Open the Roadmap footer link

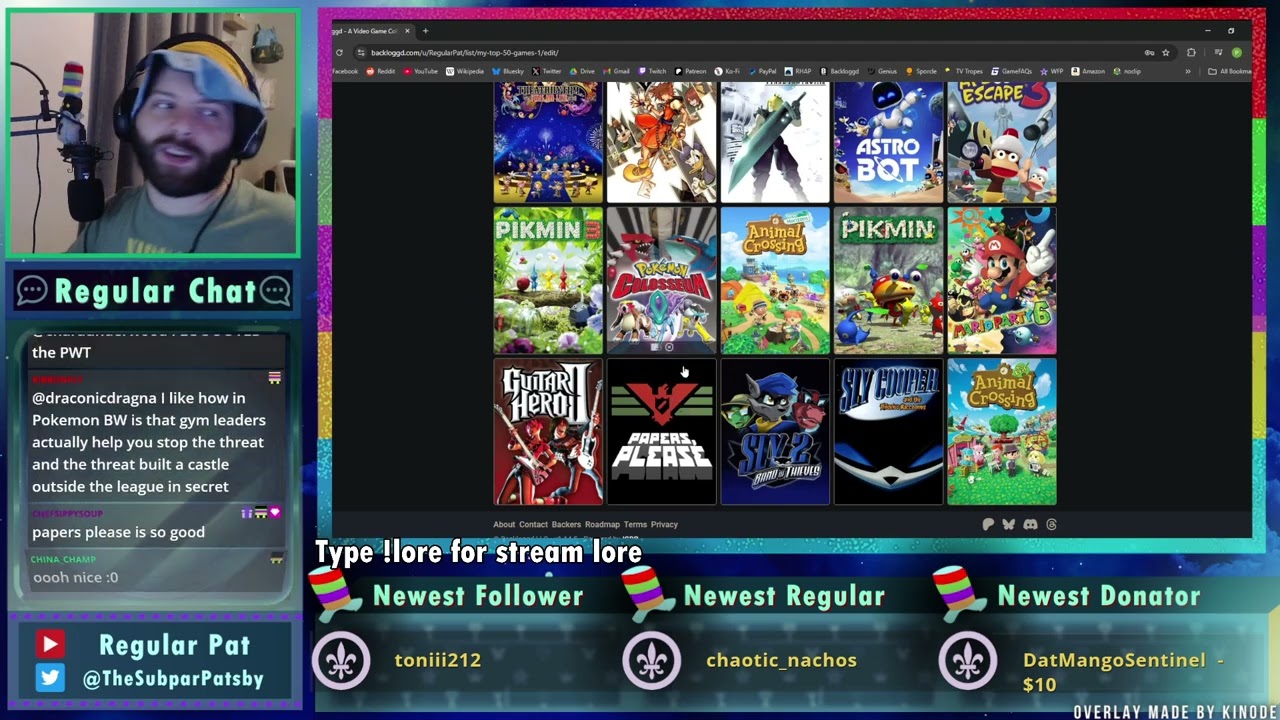click(602, 524)
